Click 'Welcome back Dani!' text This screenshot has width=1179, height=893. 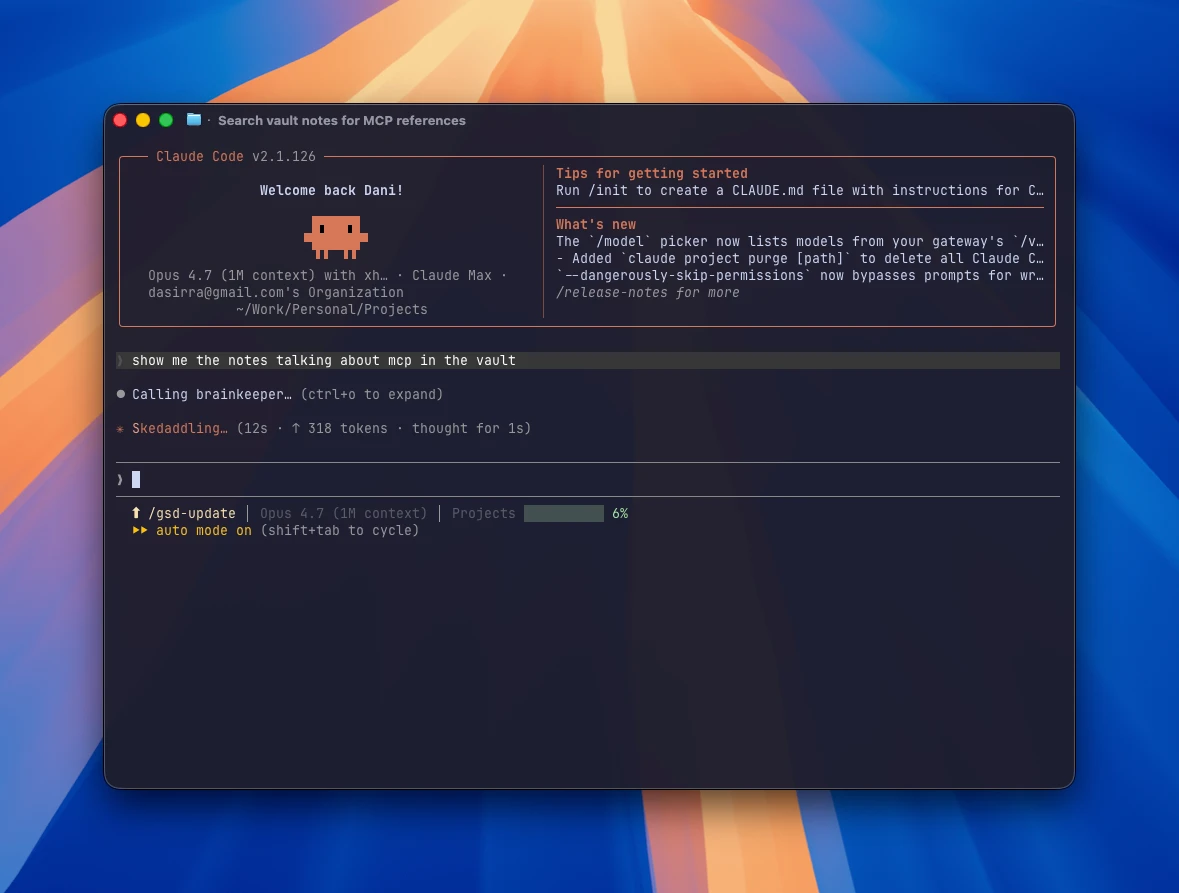(x=332, y=190)
